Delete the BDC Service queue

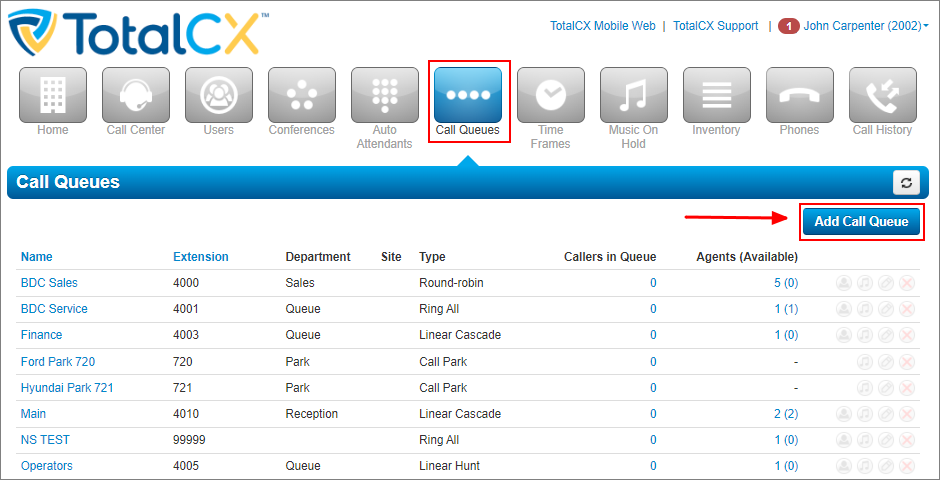coord(907,309)
